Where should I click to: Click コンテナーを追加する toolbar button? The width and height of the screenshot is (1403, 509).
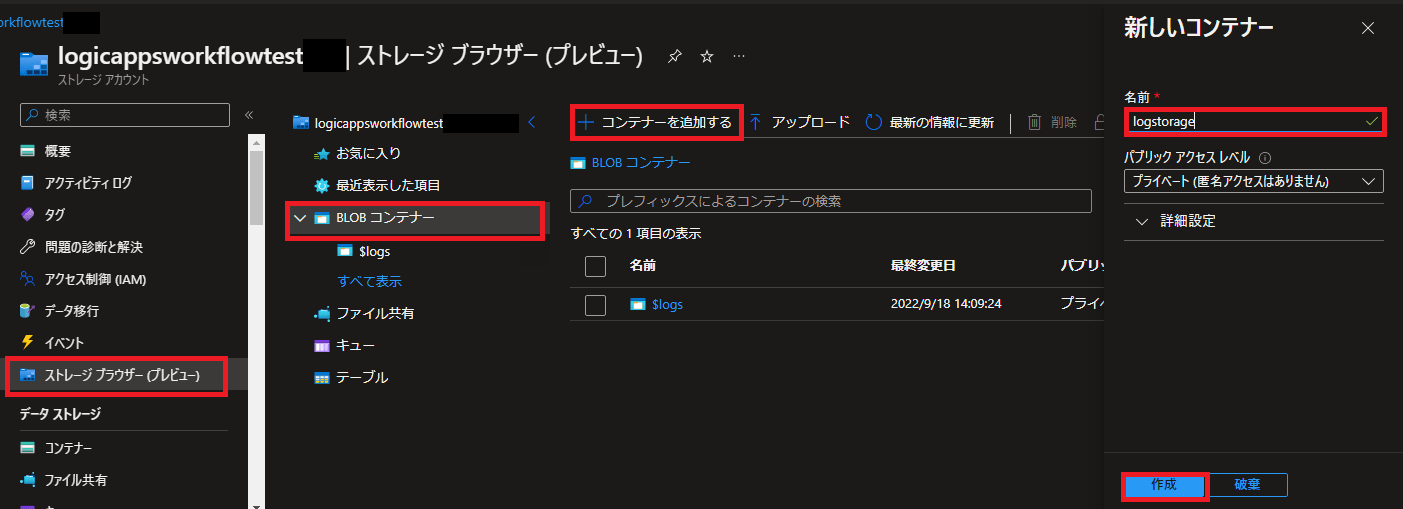[x=656, y=123]
